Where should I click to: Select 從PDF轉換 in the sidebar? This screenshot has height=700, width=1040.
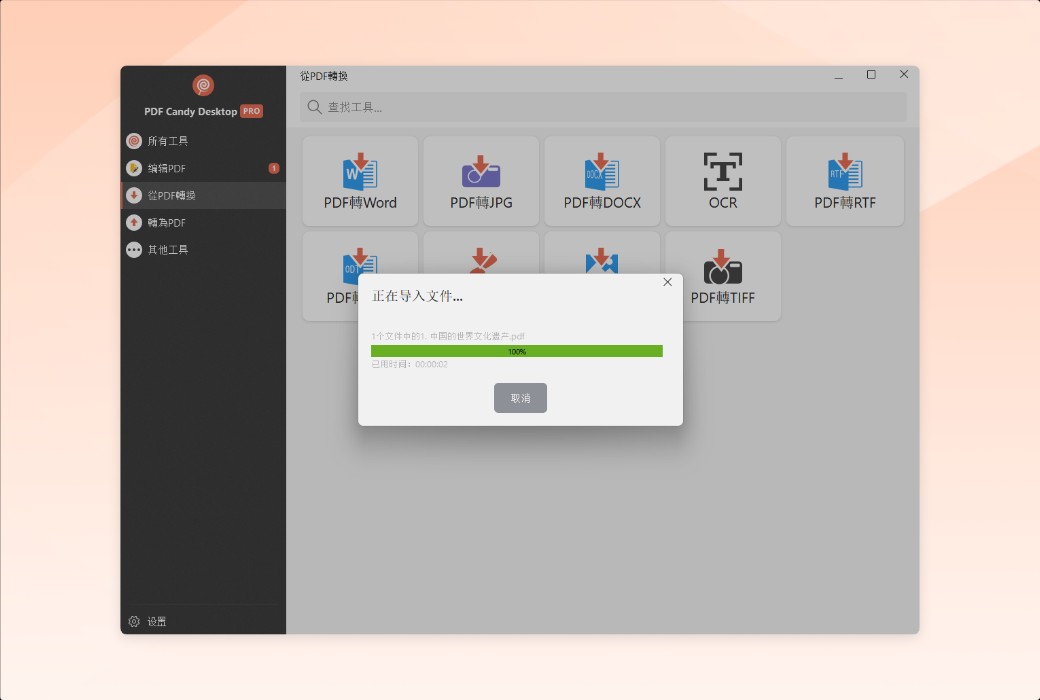[x=171, y=196]
